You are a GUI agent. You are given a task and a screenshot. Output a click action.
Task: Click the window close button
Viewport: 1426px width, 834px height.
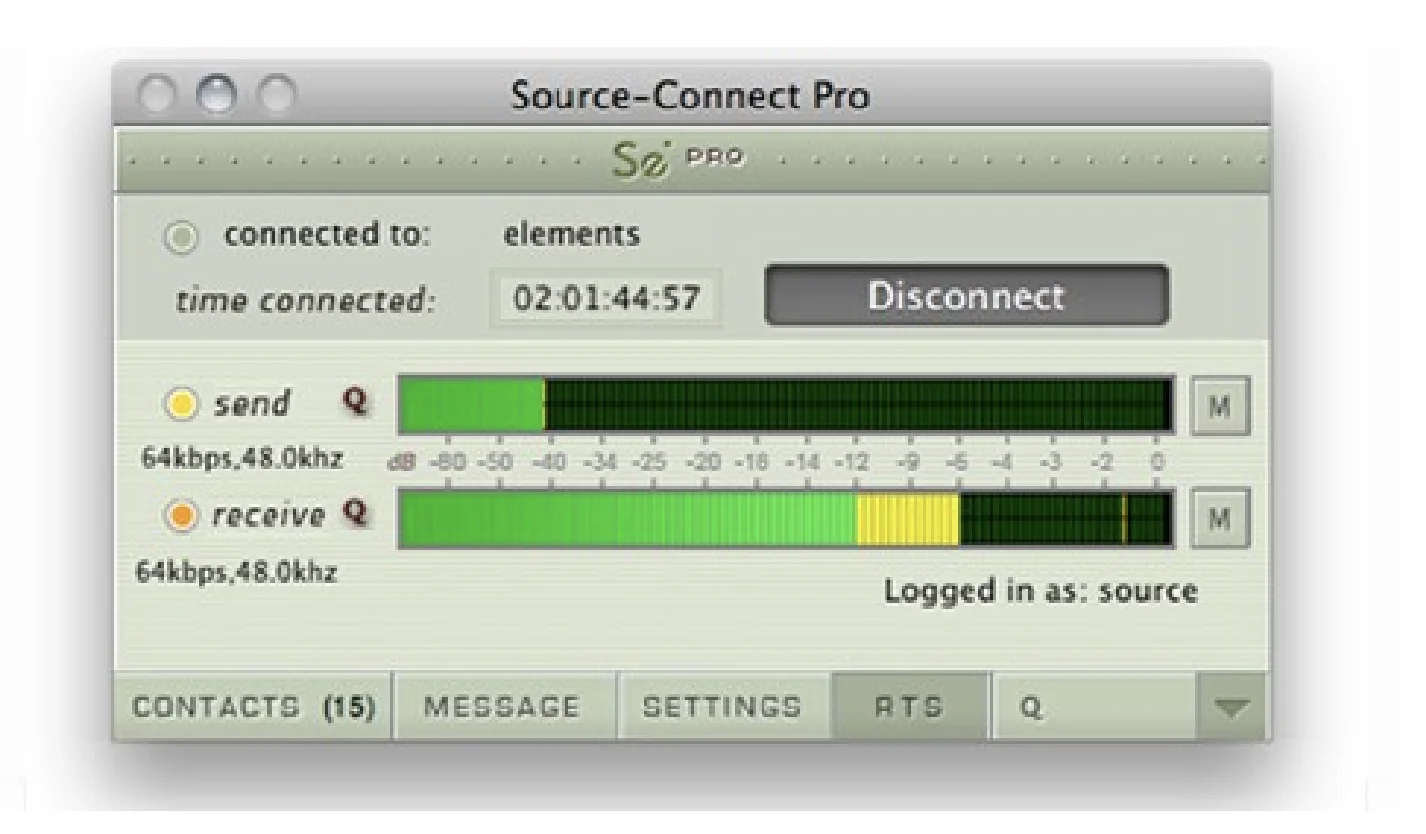point(159,96)
